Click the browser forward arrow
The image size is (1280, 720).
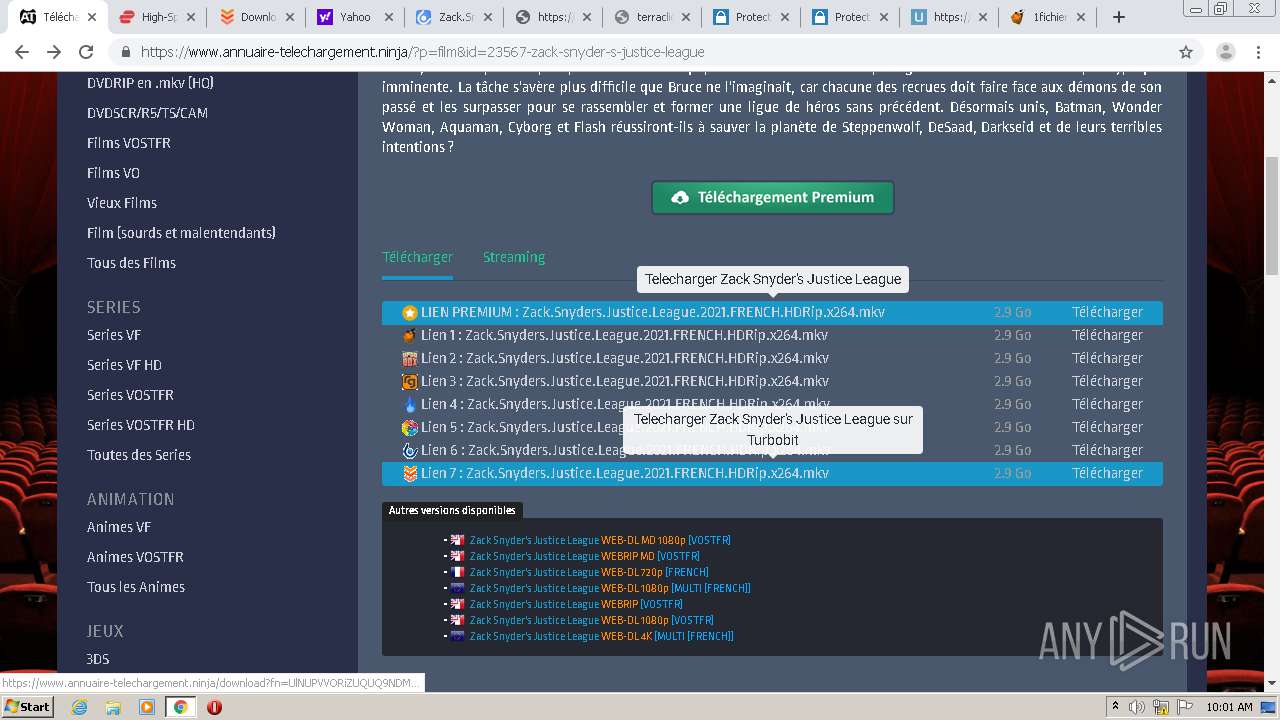coord(54,52)
